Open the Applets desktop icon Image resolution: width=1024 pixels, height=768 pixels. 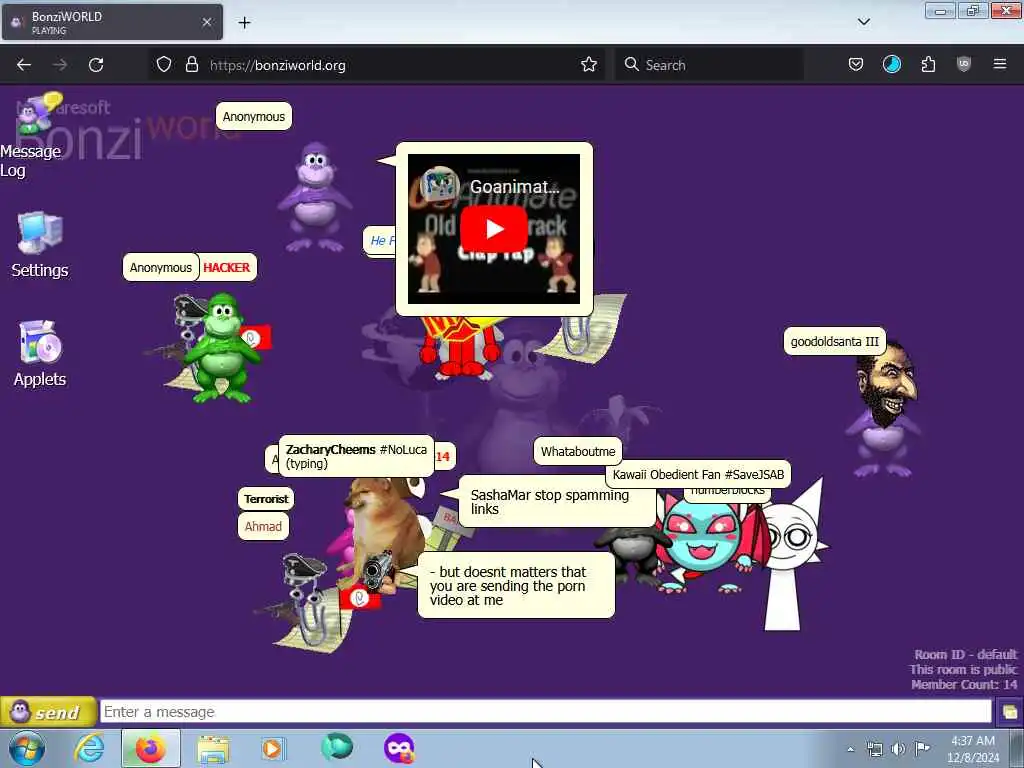39,354
